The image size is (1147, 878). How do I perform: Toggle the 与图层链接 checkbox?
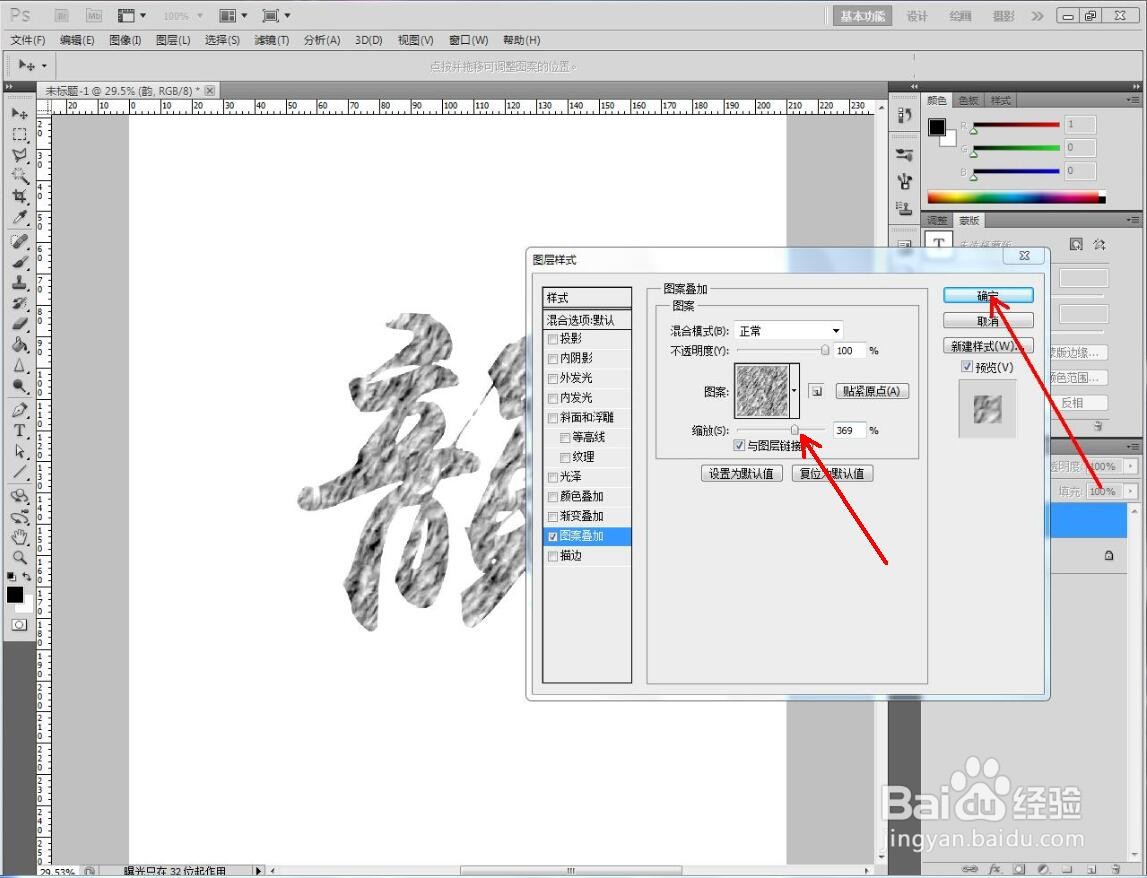[x=740, y=444]
